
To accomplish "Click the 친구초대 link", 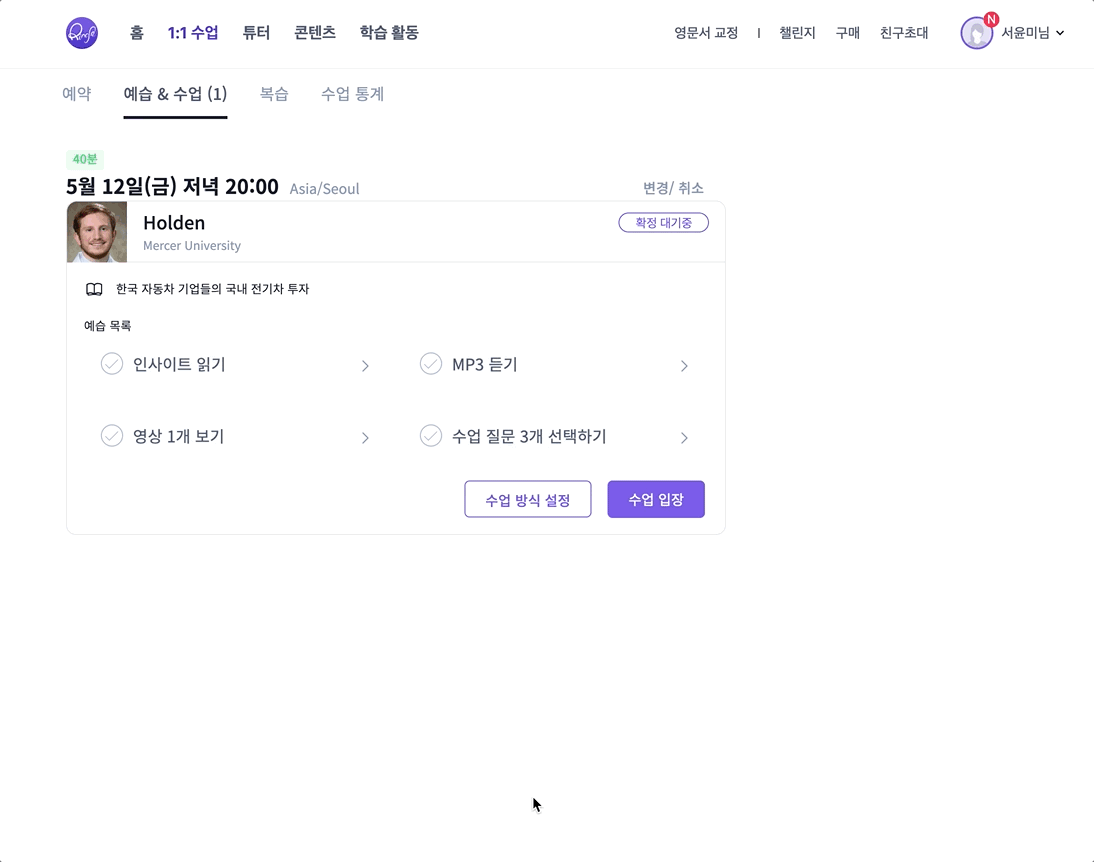I will click(904, 33).
